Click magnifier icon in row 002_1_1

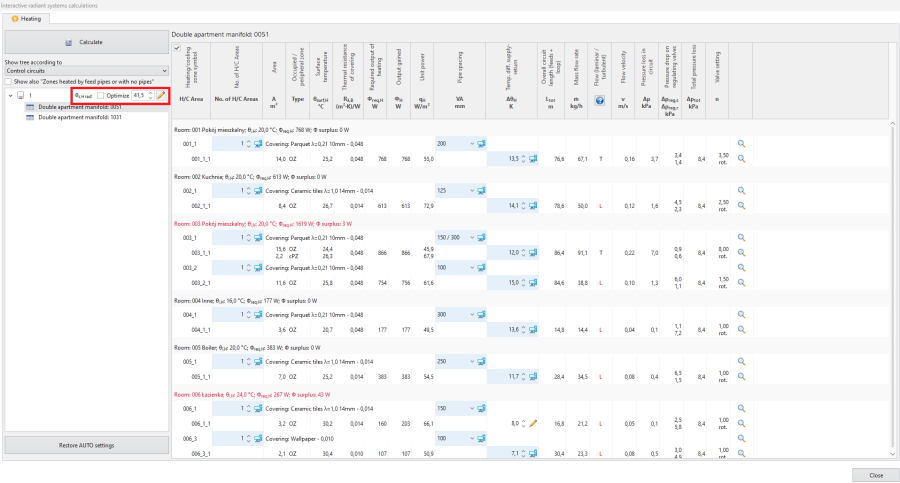coord(742,203)
